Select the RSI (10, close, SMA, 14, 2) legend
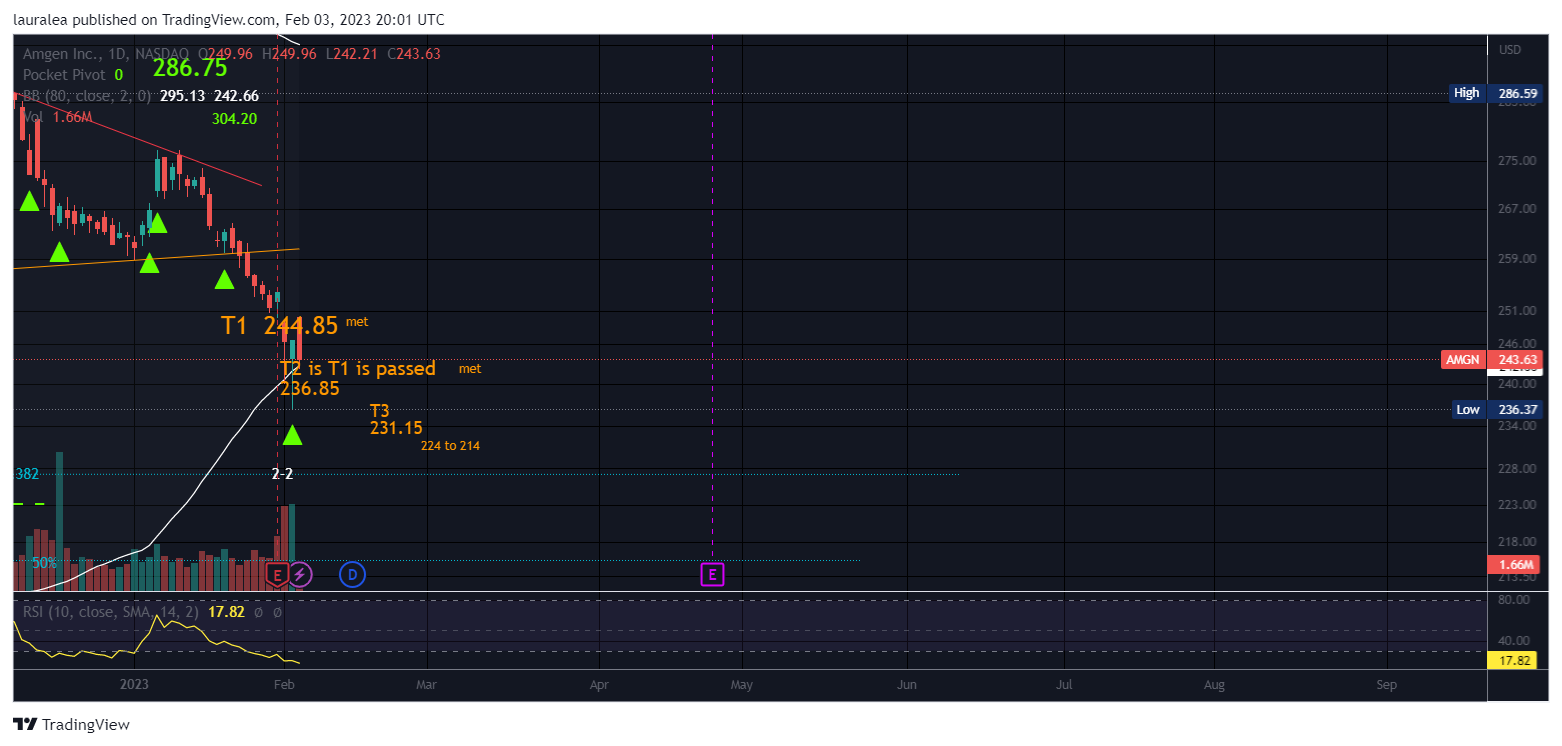The height and width of the screenshot is (746, 1562). [x=110, y=611]
